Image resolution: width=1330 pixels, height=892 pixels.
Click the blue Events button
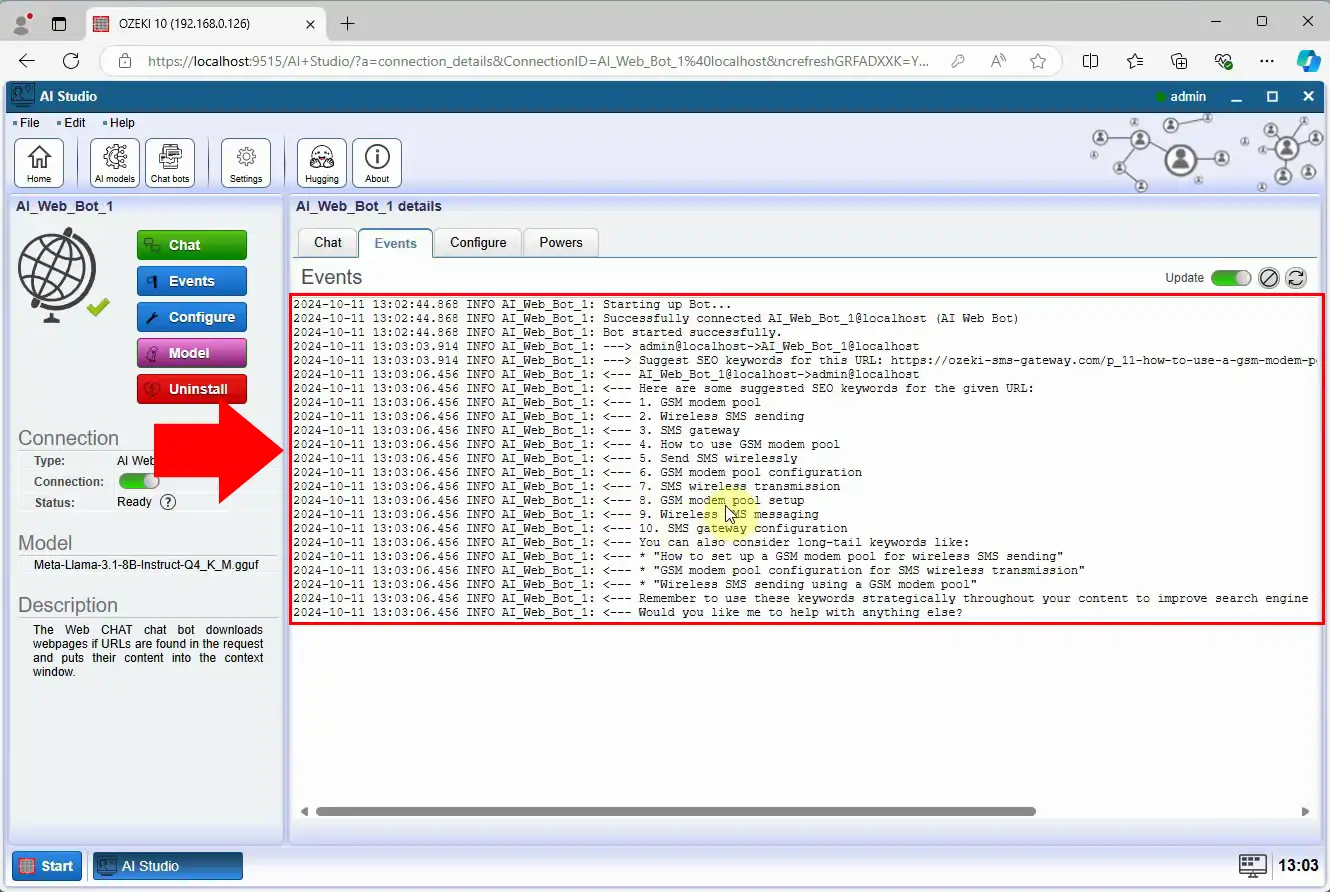pos(192,281)
